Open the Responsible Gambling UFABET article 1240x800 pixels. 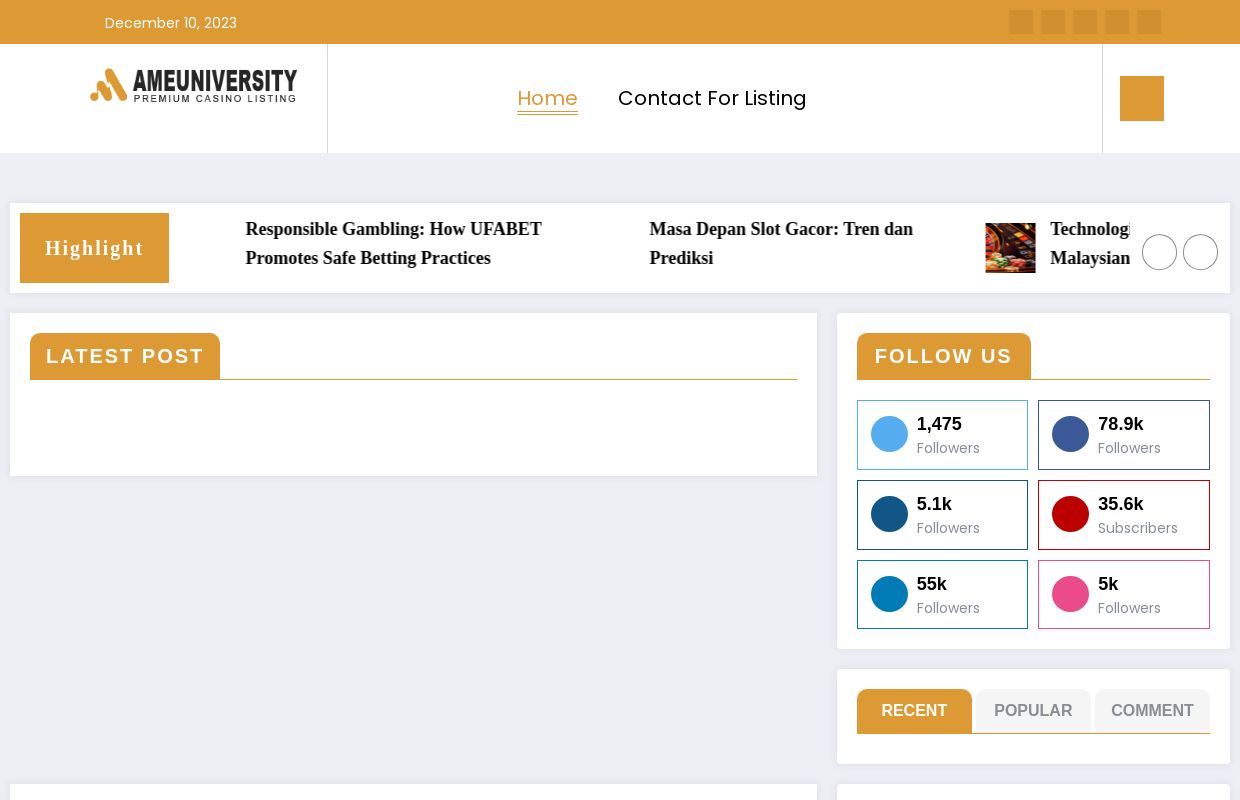pos(393,243)
